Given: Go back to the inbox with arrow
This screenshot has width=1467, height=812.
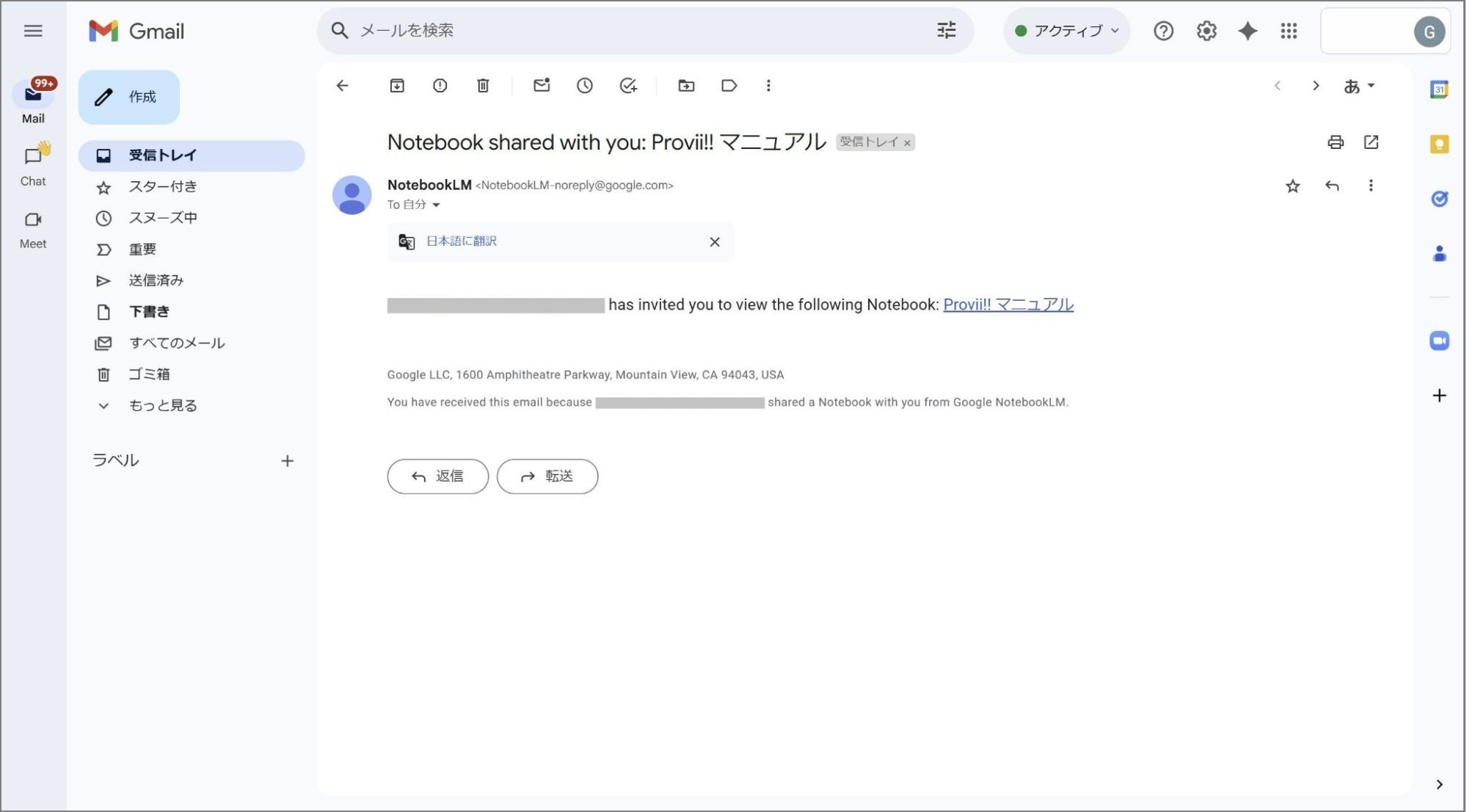Looking at the screenshot, I should (342, 86).
